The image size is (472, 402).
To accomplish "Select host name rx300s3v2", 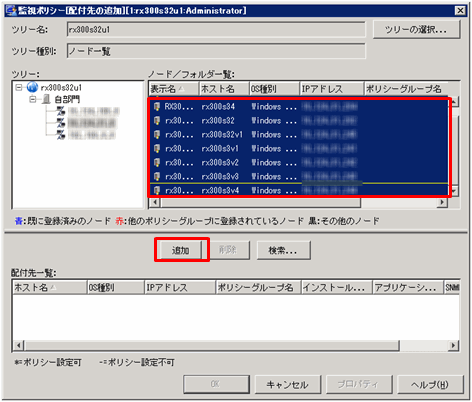I will pyautogui.click(x=220, y=163).
